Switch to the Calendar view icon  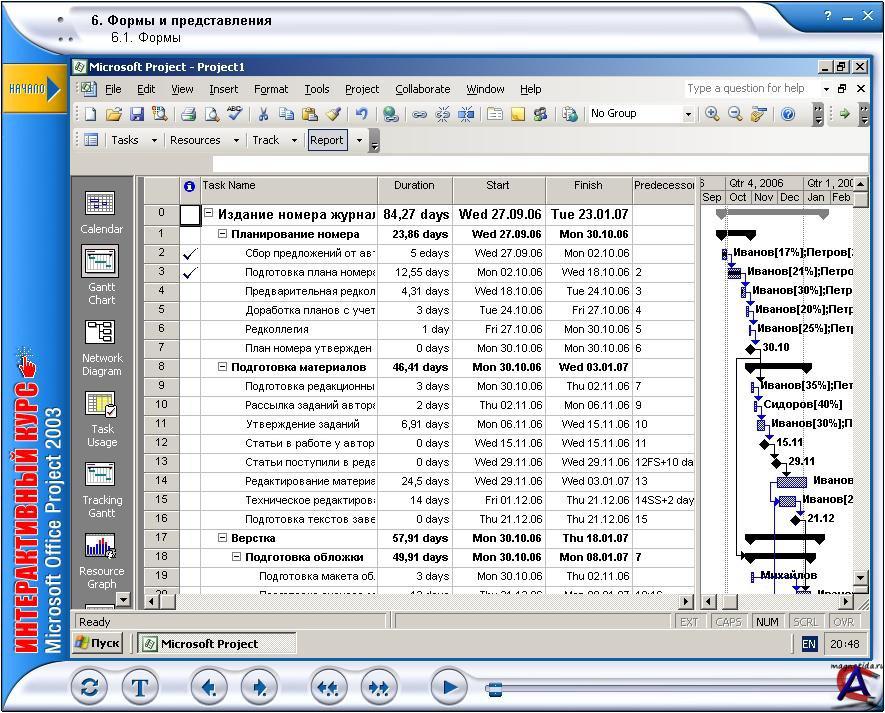(101, 204)
